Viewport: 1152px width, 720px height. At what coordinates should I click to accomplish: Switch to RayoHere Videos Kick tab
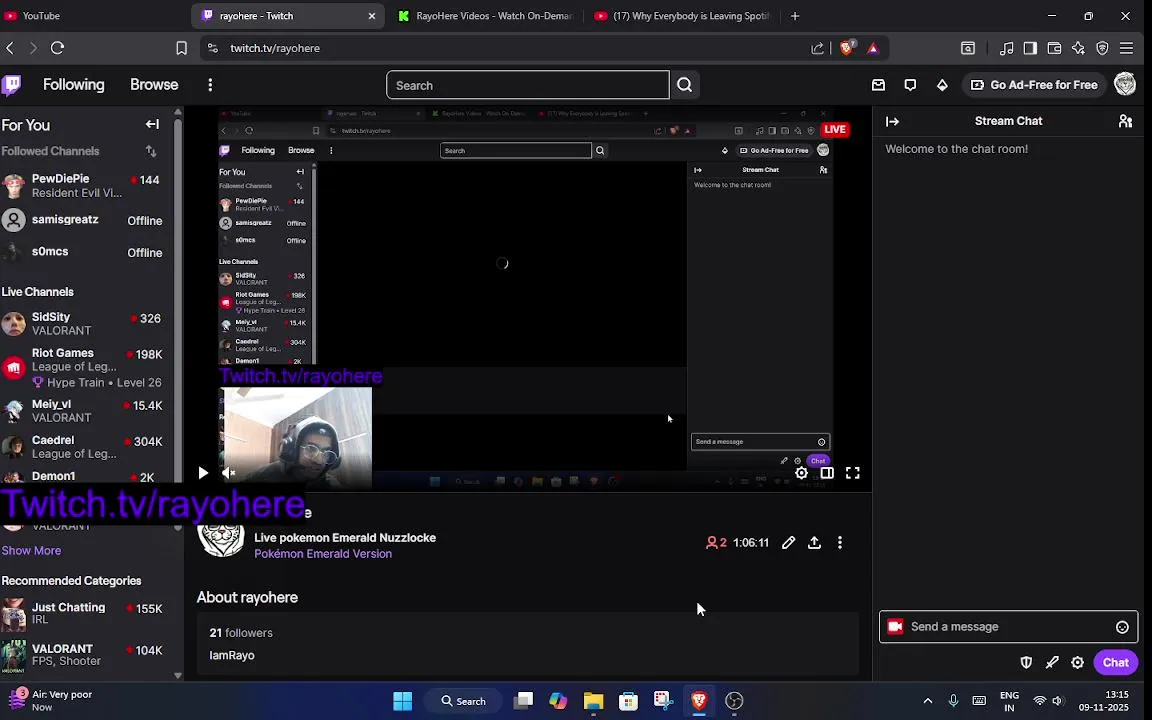click(x=485, y=15)
